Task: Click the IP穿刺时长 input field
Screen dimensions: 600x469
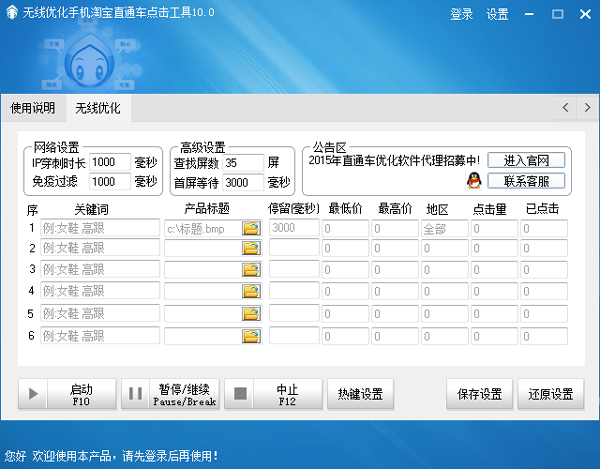Action: 110,162
